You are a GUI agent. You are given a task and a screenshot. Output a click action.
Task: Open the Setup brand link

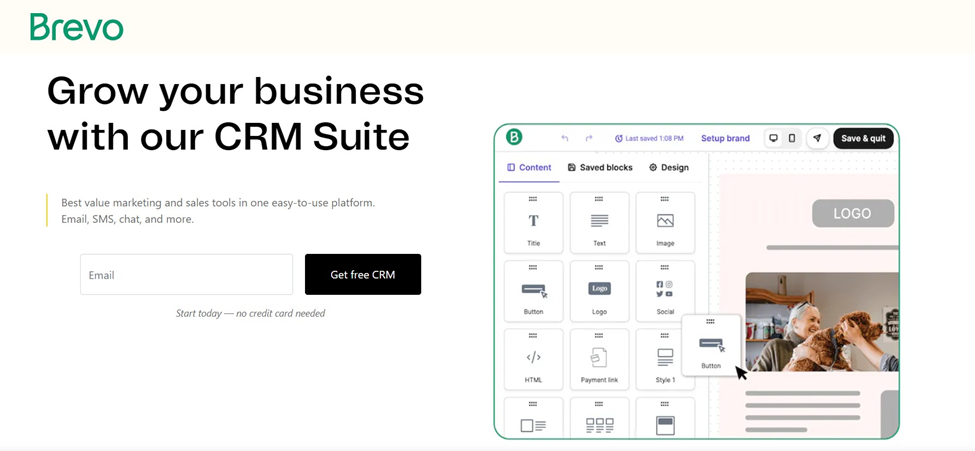point(725,138)
